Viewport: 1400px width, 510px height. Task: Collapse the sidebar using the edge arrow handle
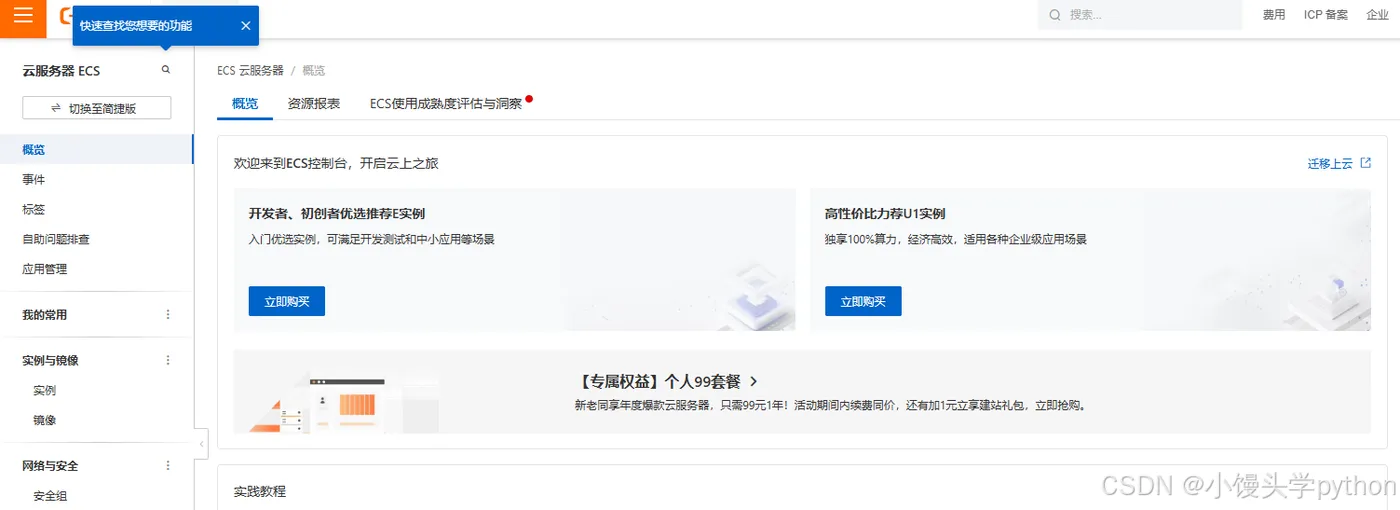pyautogui.click(x=201, y=443)
